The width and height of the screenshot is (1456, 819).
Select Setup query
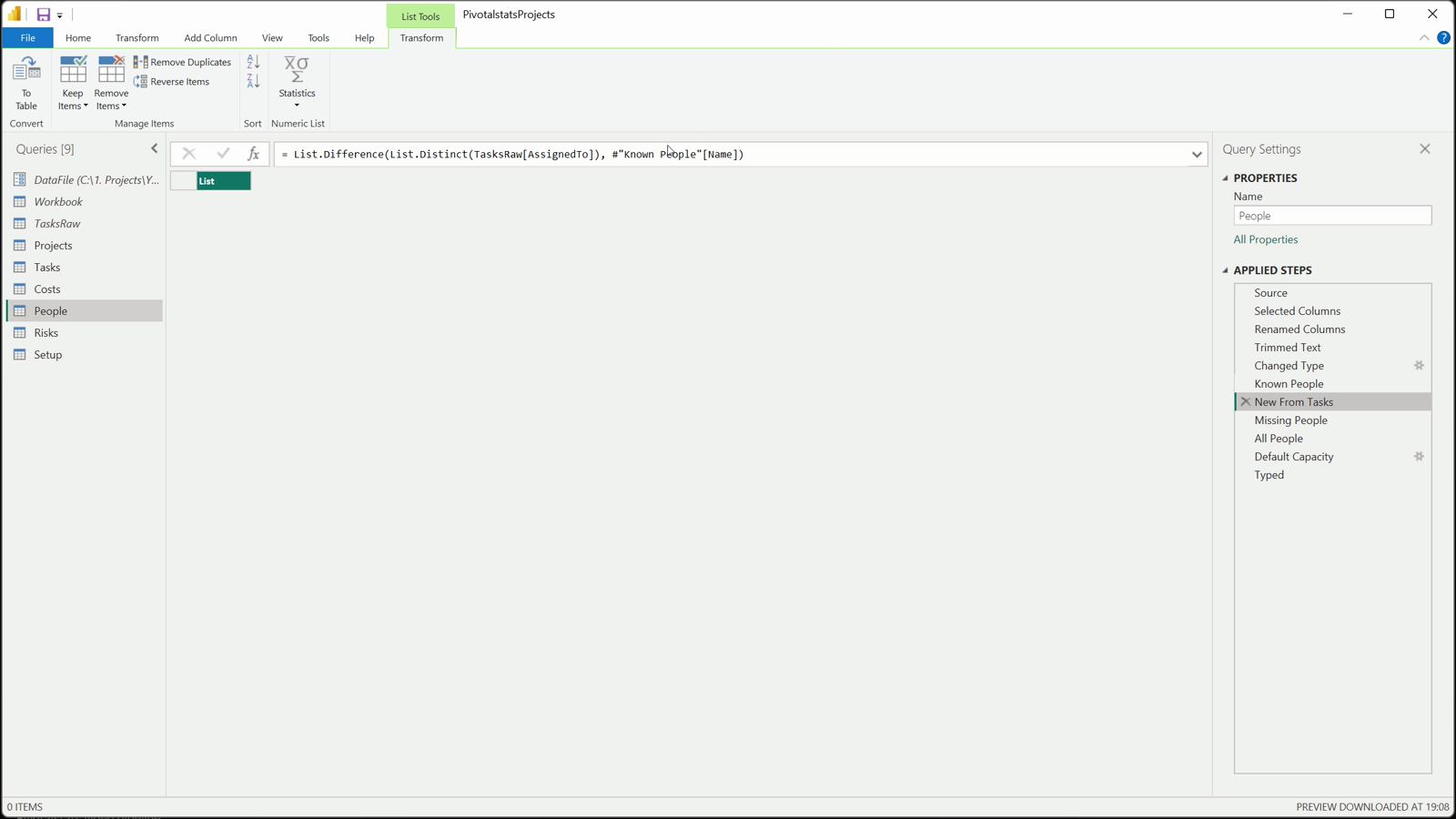86,354
